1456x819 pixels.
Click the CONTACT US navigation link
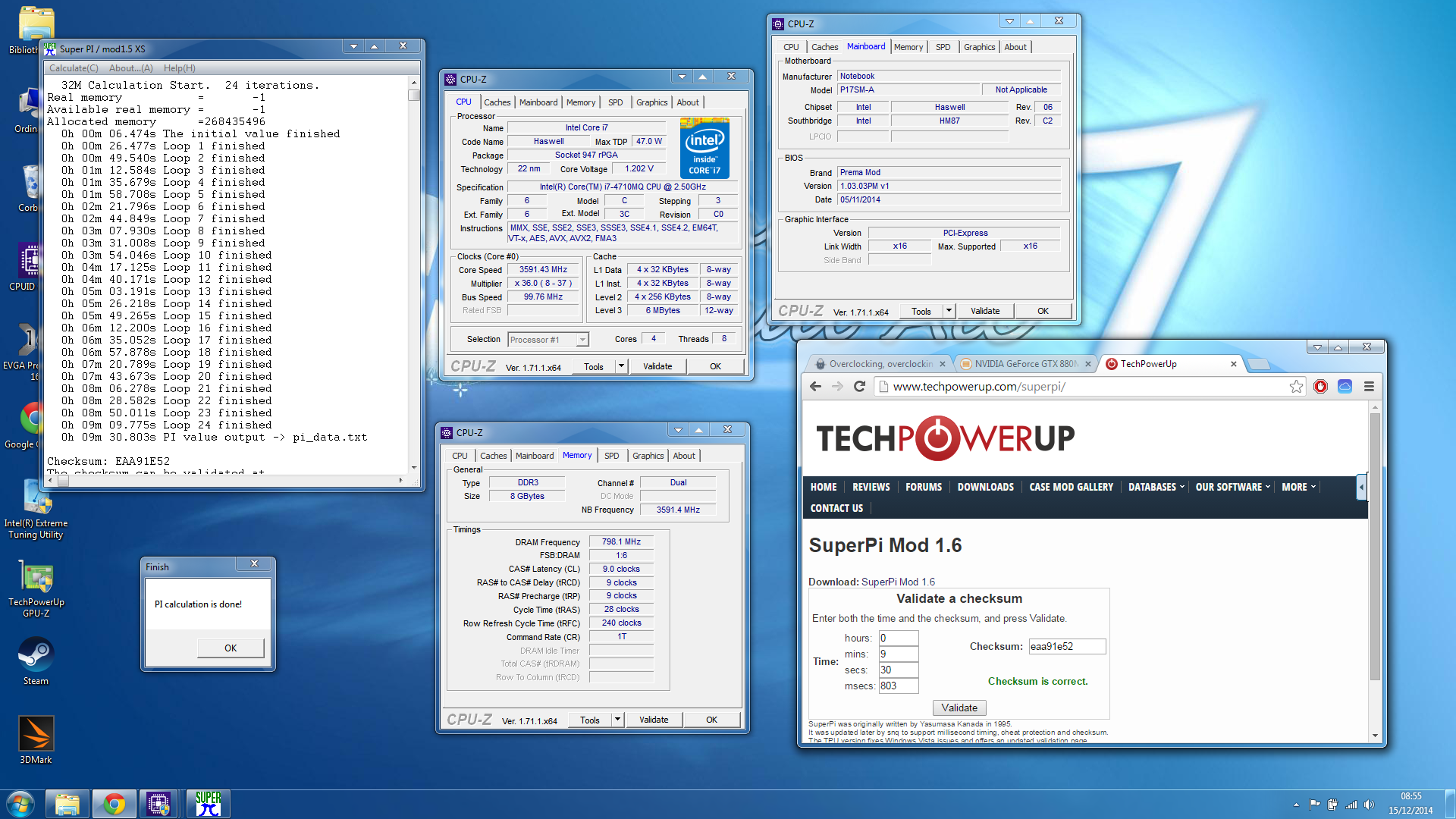pyautogui.click(x=836, y=508)
